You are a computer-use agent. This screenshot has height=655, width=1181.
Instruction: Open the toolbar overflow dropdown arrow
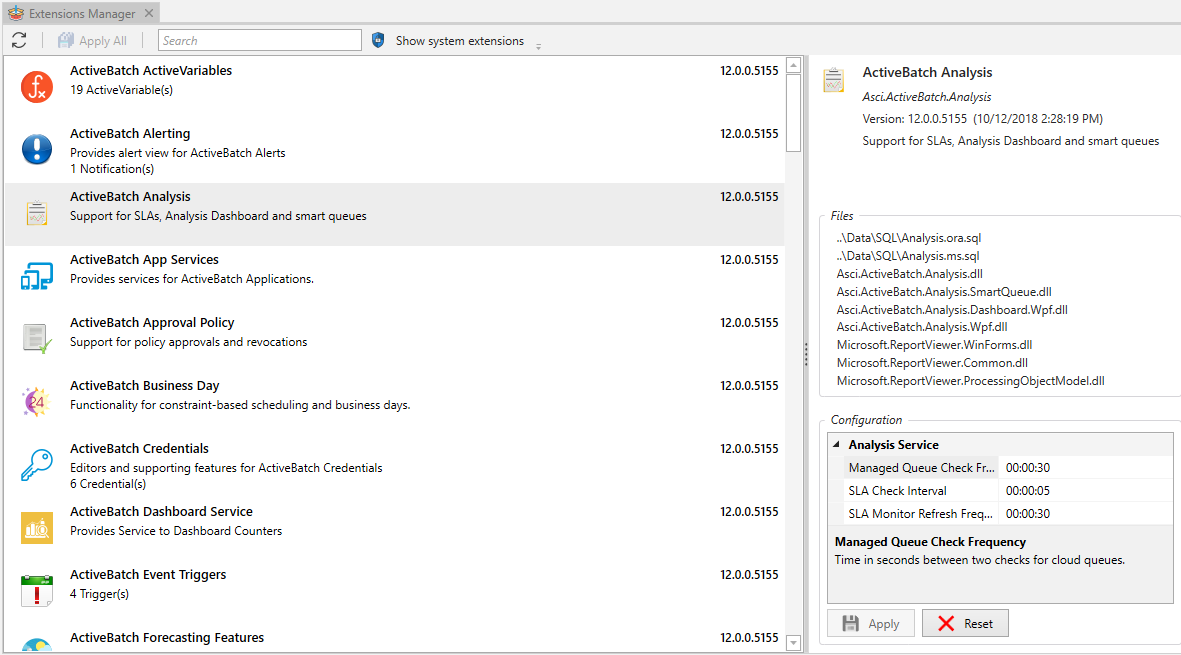(x=539, y=46)
